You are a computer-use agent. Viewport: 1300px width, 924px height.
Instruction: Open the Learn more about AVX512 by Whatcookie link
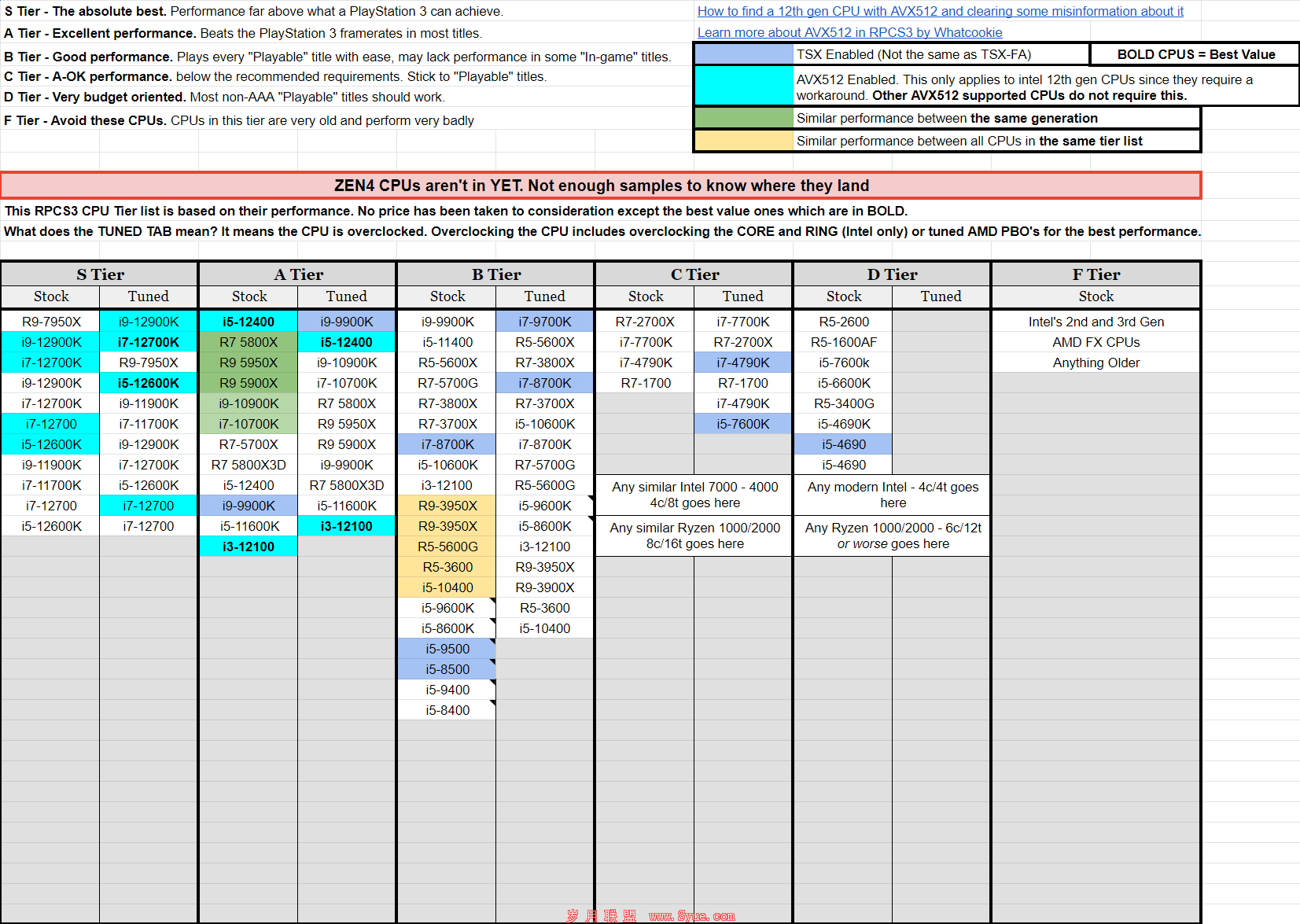[849, 32]
